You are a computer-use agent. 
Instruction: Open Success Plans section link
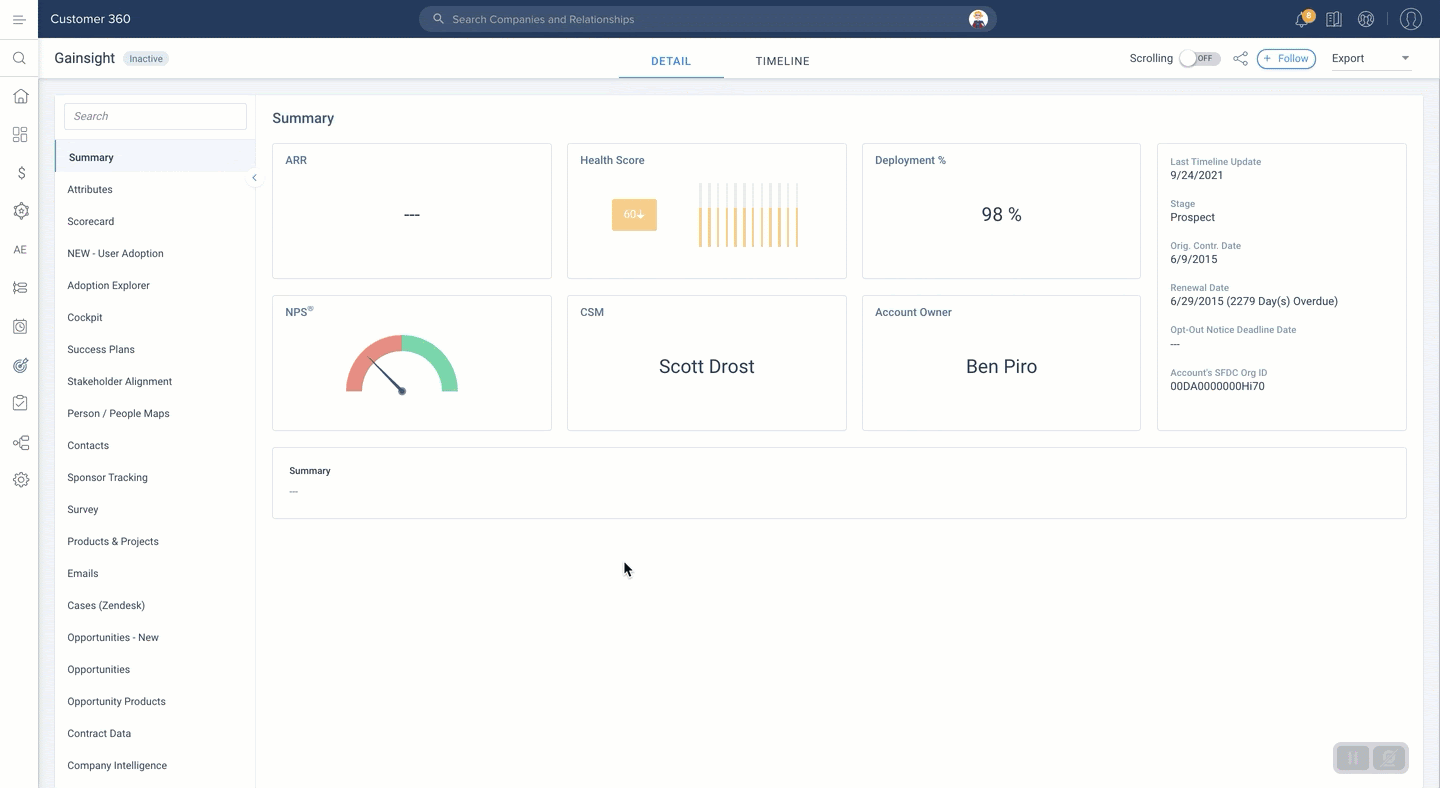pyautogui.click(x=101, y=349)
